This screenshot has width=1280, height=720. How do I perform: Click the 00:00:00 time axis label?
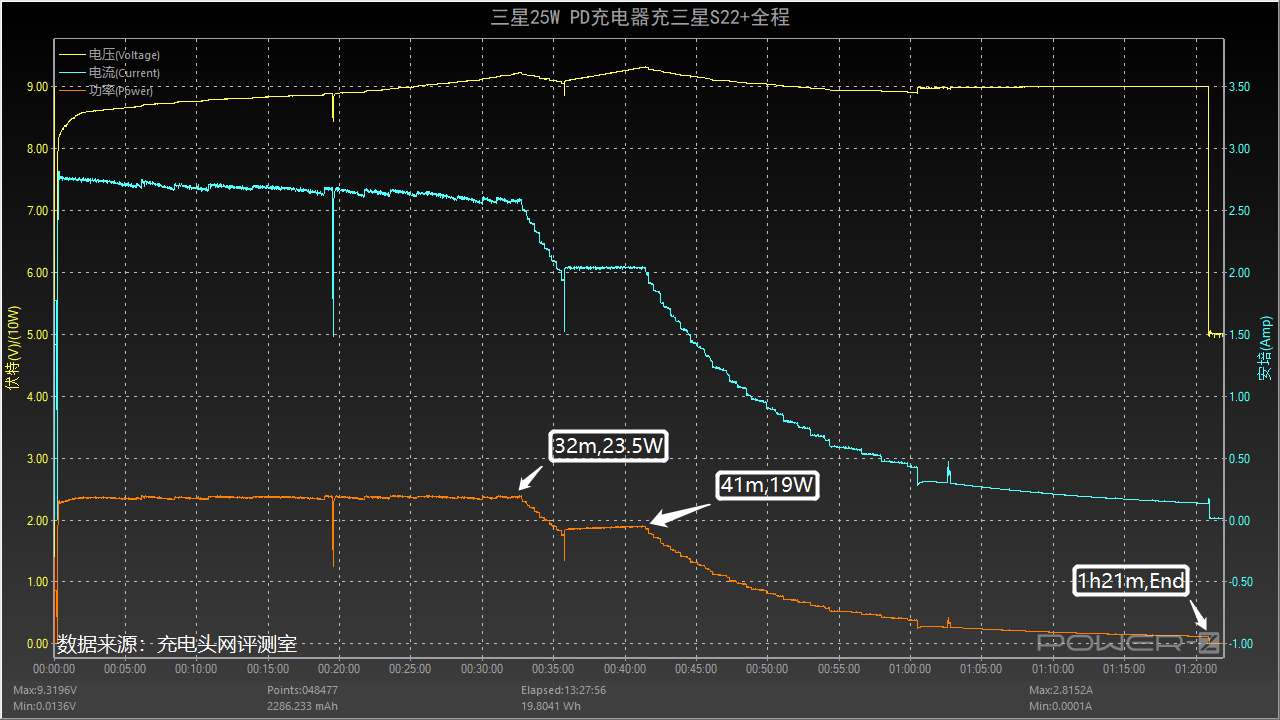54,669
